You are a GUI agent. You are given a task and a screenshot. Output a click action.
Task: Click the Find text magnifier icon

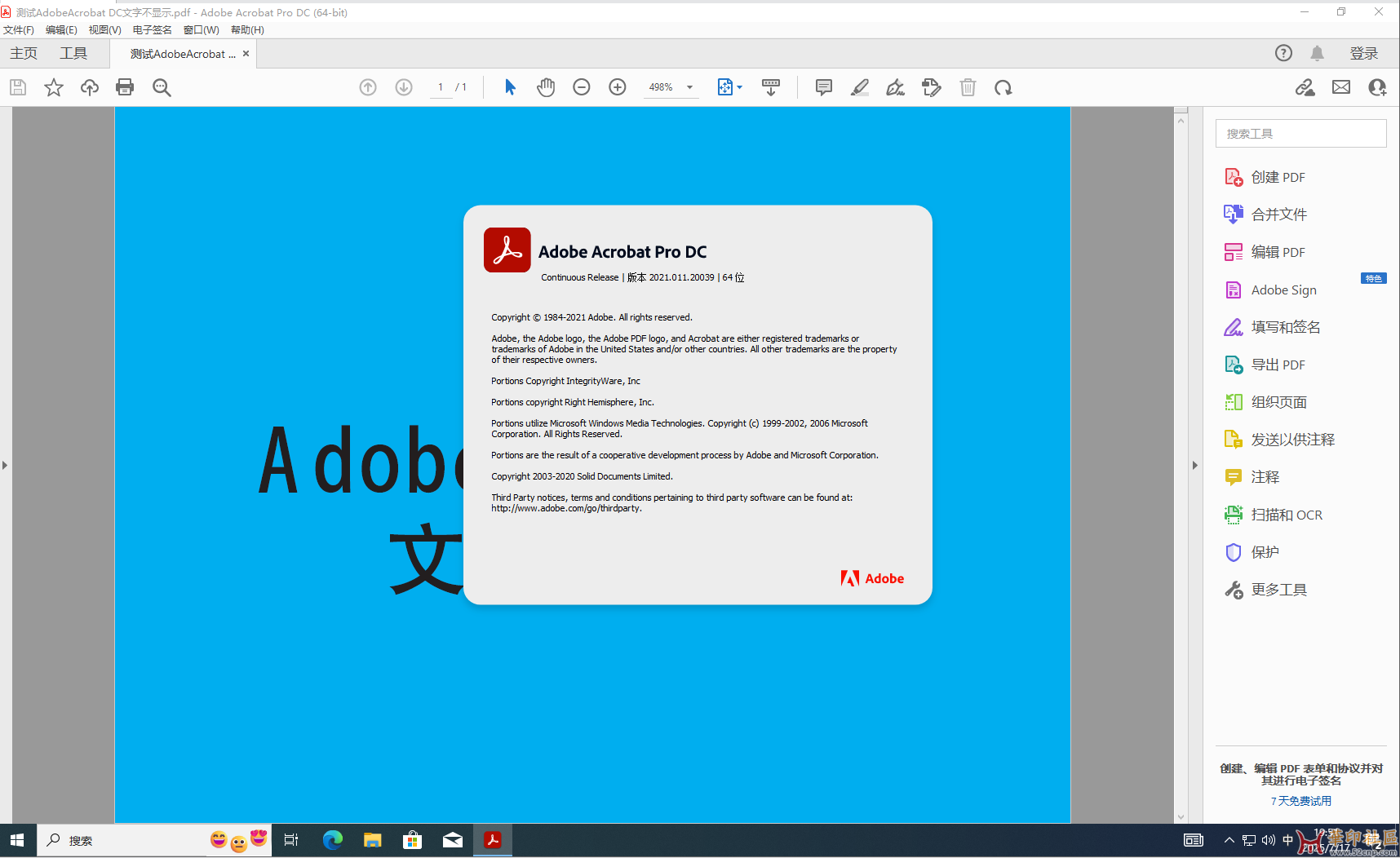point(162,87)
